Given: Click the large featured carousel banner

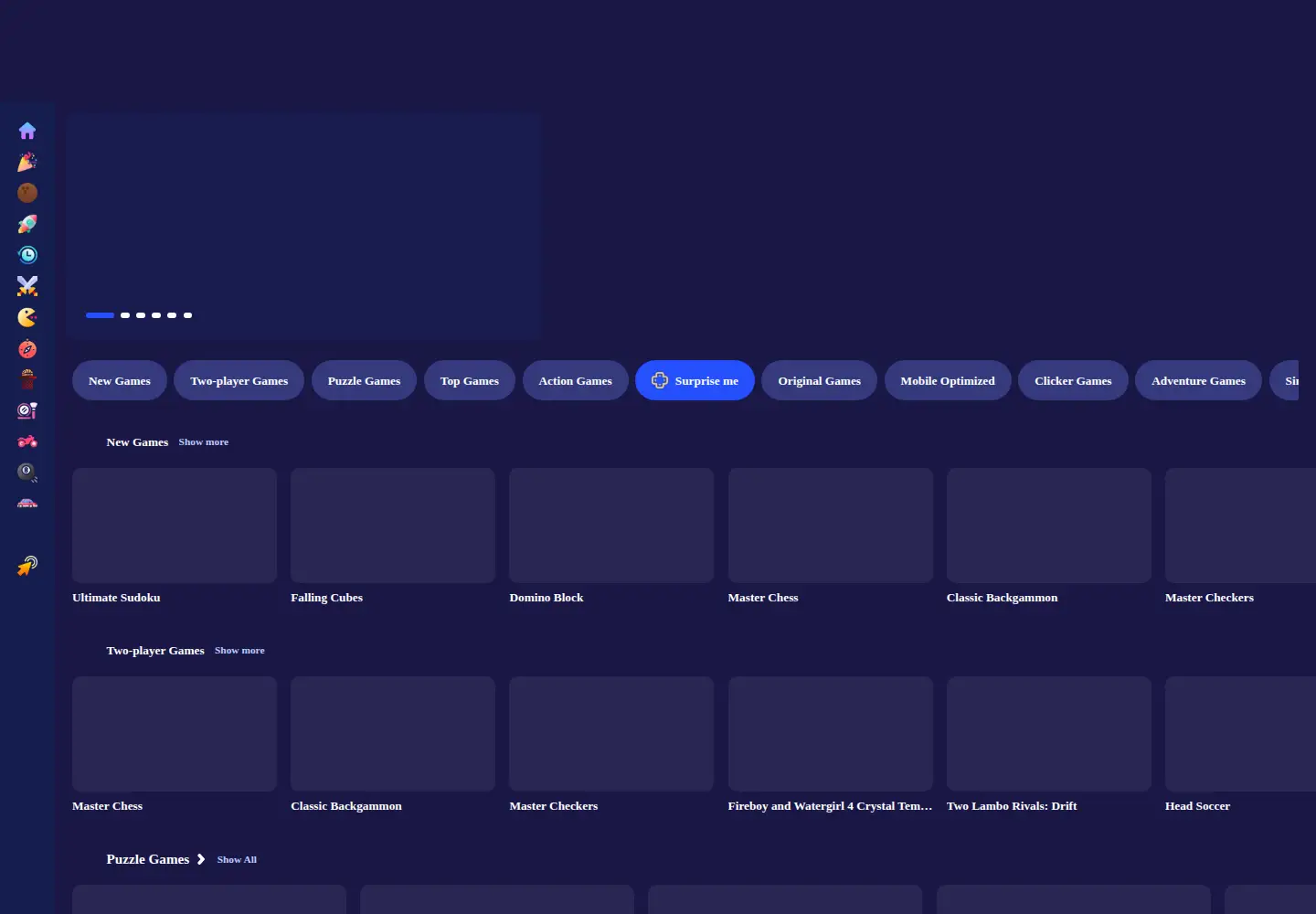Looking at the screenshot, I should tap(303, 226).
